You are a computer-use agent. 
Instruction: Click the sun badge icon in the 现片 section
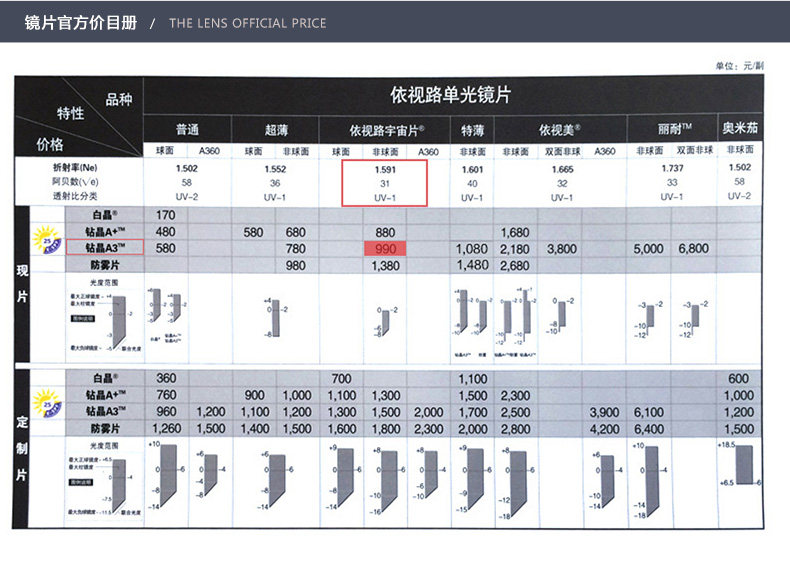(x=47, y=239)
